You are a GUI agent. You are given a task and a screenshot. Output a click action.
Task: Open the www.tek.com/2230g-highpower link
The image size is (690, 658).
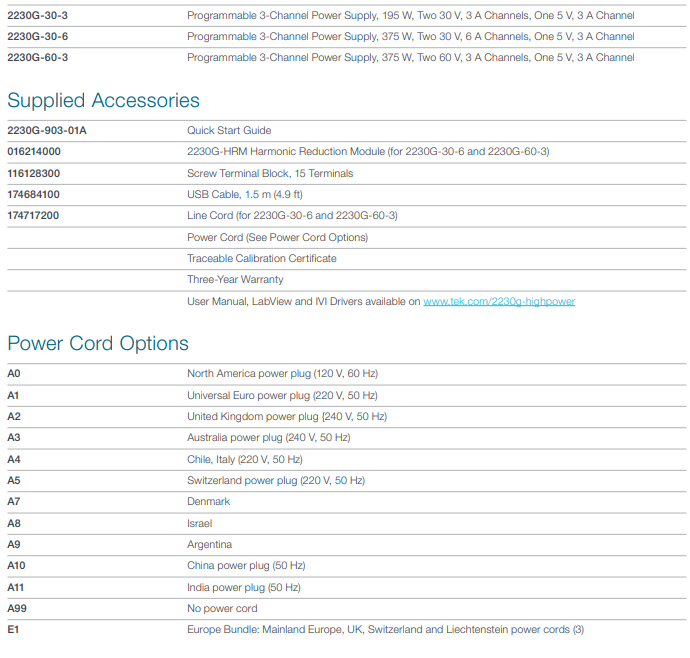(499, 301)
